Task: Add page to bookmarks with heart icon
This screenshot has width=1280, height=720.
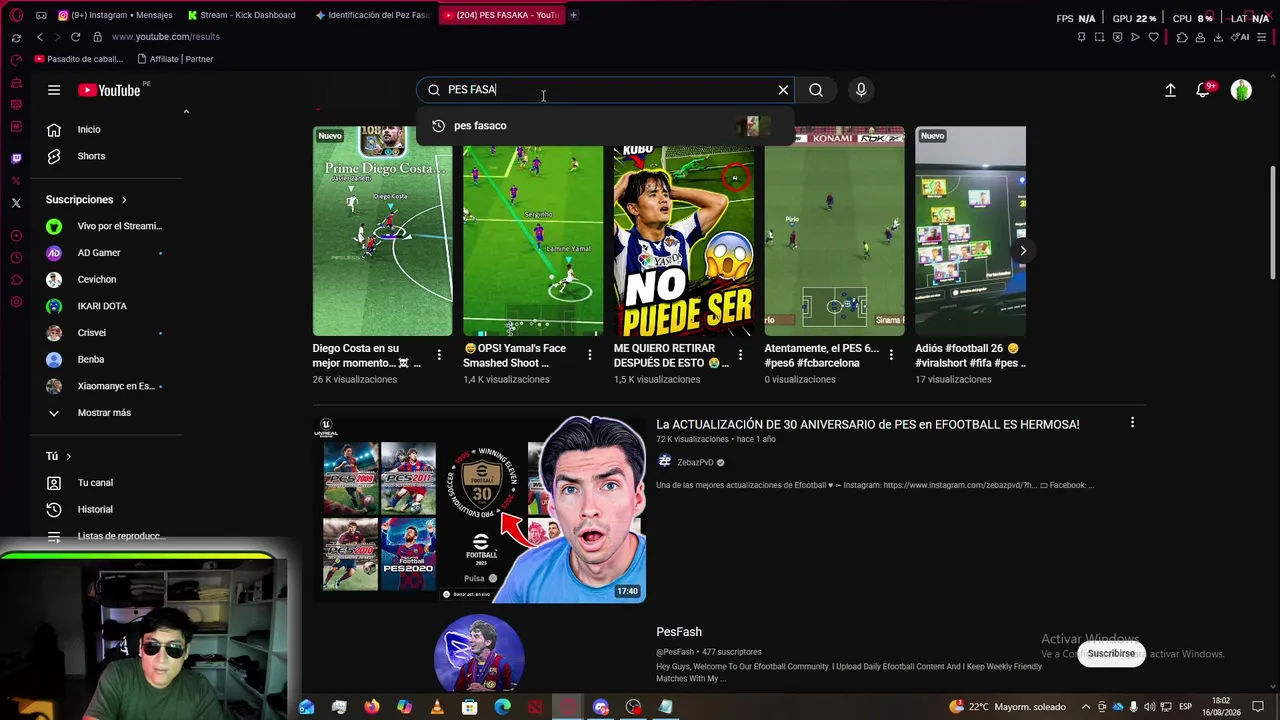Action: click(x=1153, y=37)
